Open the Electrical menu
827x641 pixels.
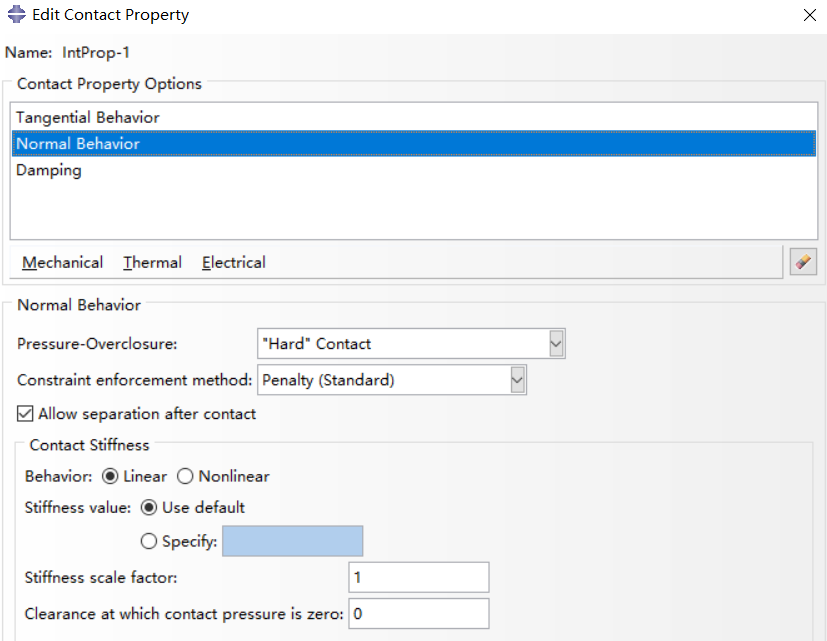[x=234, y=262]
